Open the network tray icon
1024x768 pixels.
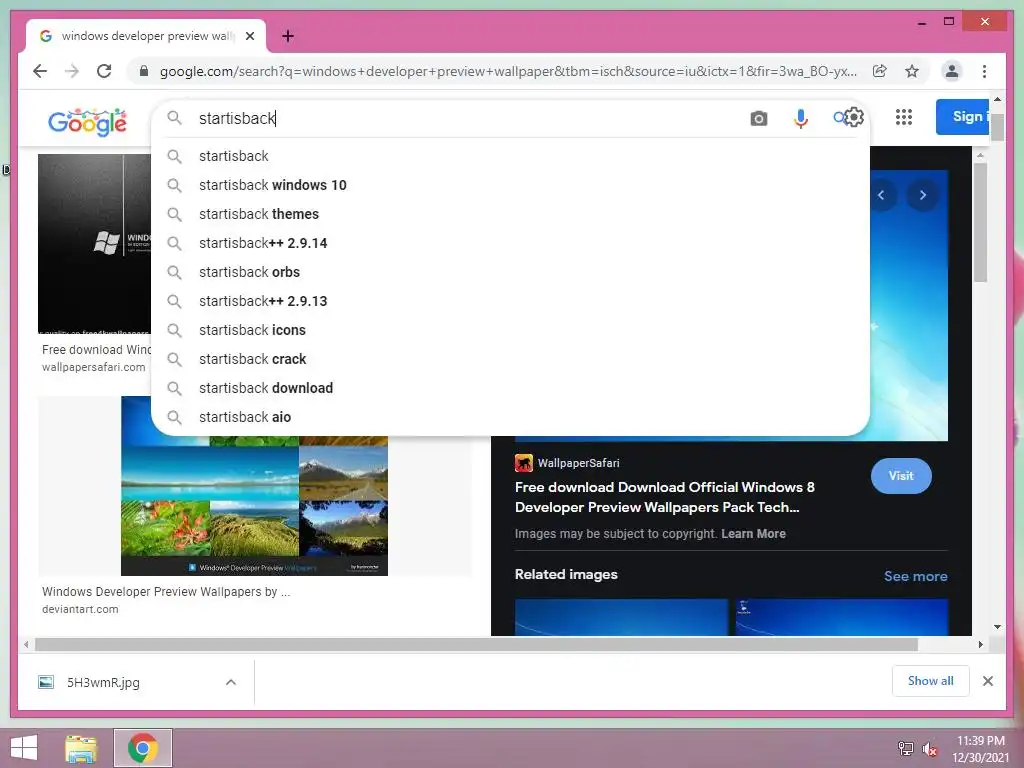click(905, 749)
